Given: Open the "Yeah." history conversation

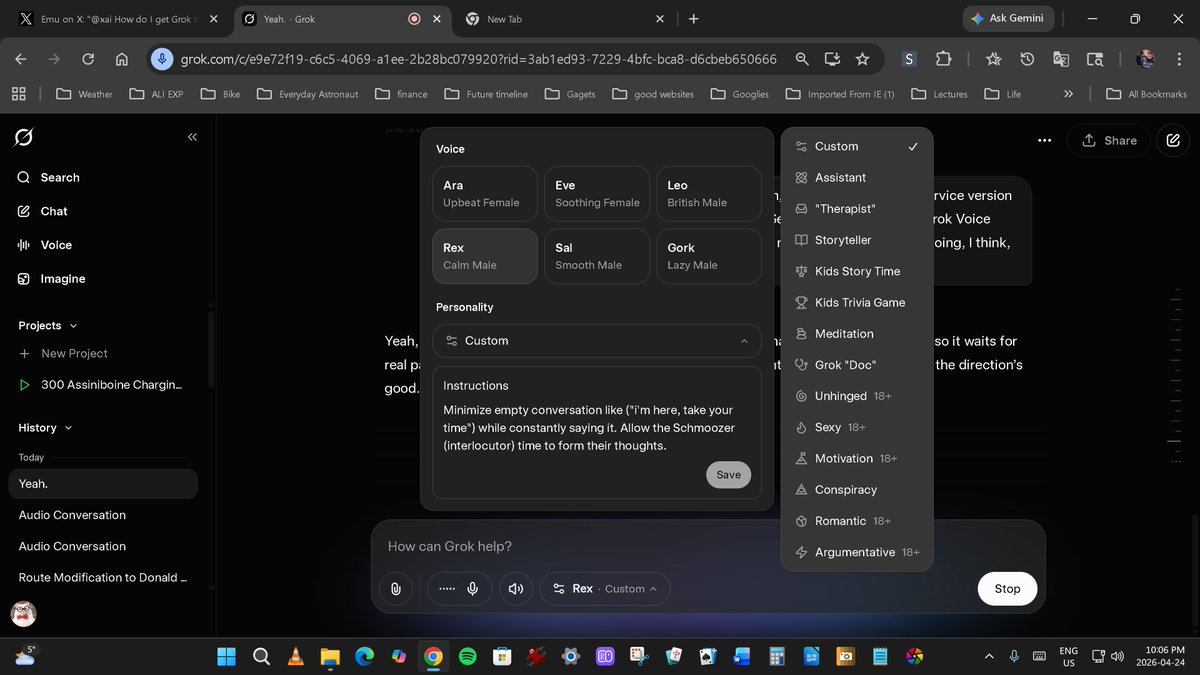Looking at the screenshot, I should pos(103,484).
